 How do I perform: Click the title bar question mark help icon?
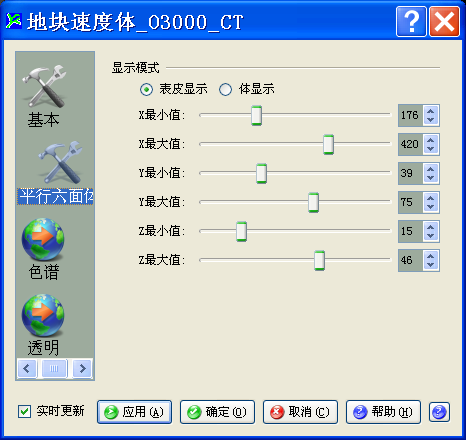(411, 21)
